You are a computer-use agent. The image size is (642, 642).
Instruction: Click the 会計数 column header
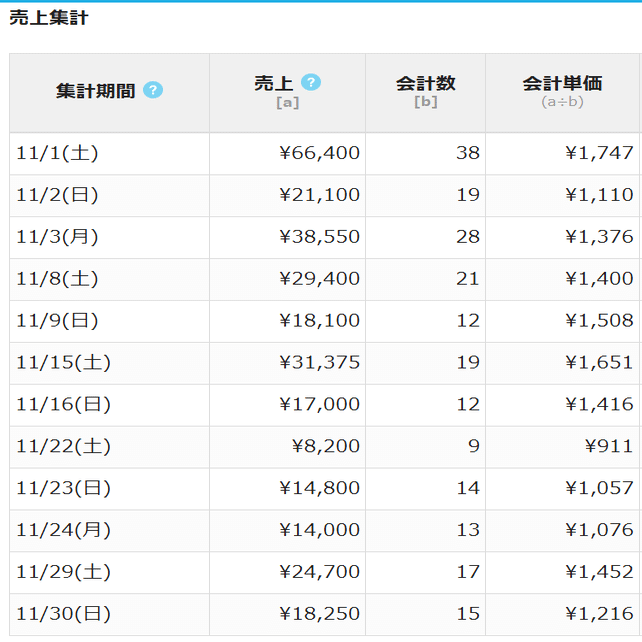[425, 84]
